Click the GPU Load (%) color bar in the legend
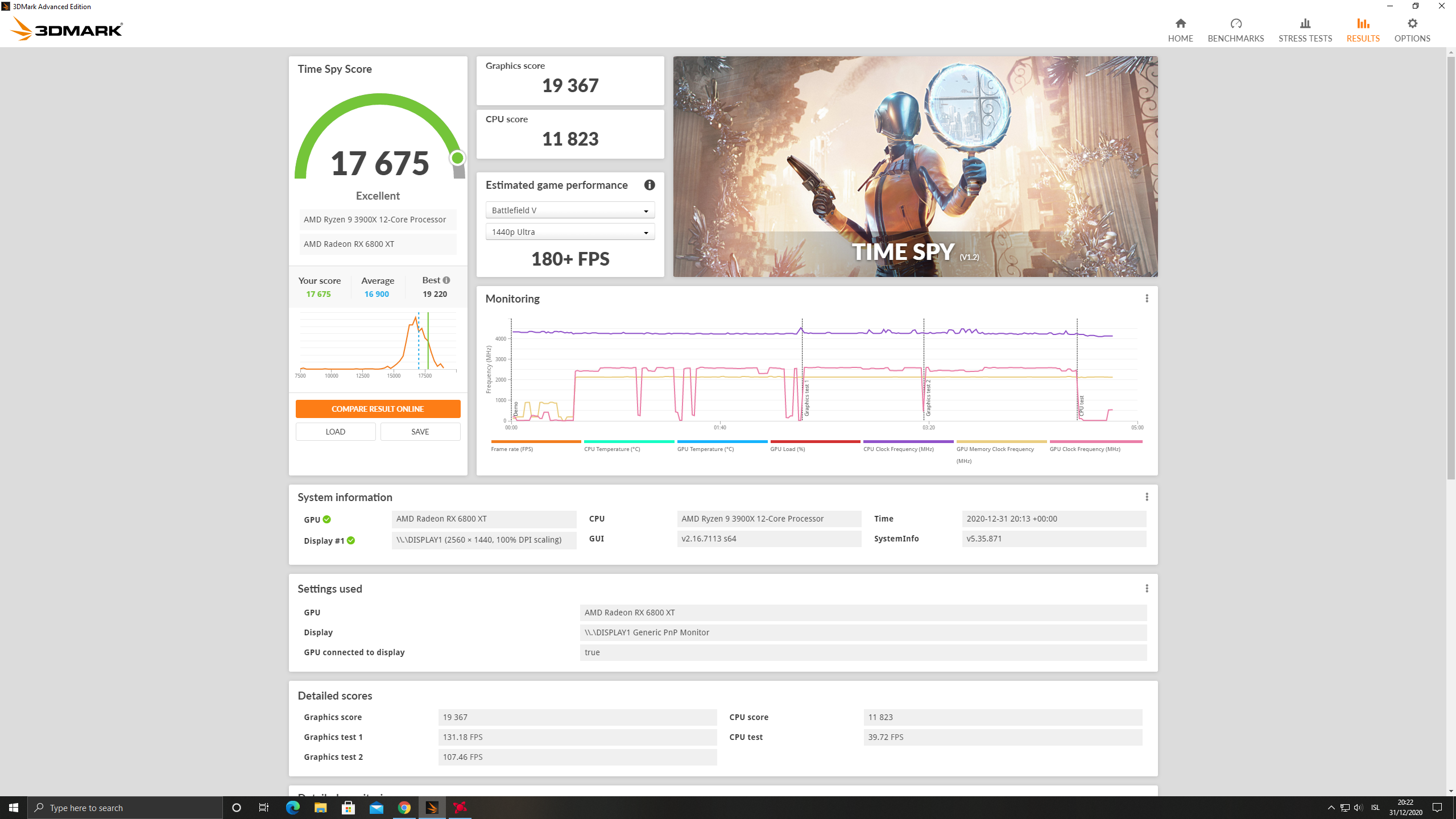This screenshot has height=819, width=1456. pos(815,441)
